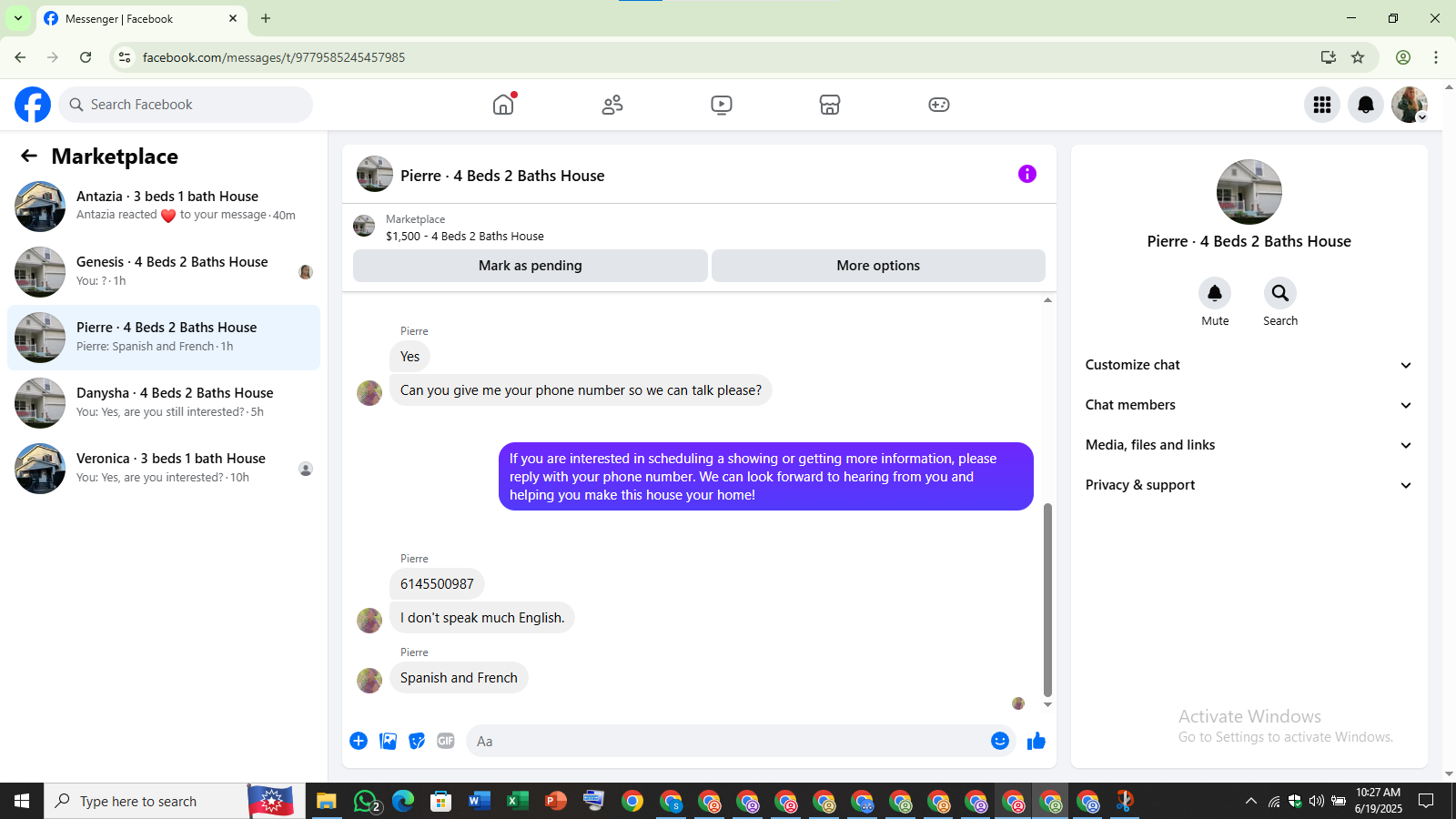Image resolution: width=1456 pixels, height=819 pixels.
Task: Reload the page
Action: pos(86,57)
